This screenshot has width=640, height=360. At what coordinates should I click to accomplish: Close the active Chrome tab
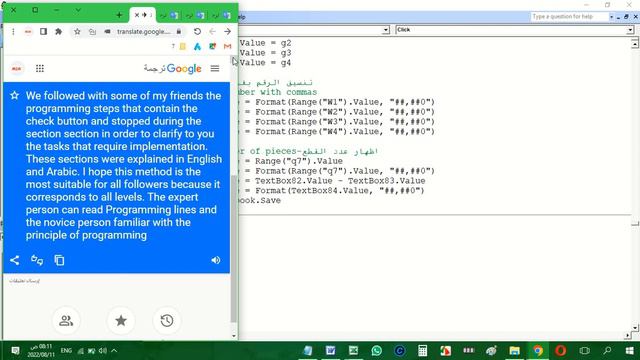click(137, 15)
